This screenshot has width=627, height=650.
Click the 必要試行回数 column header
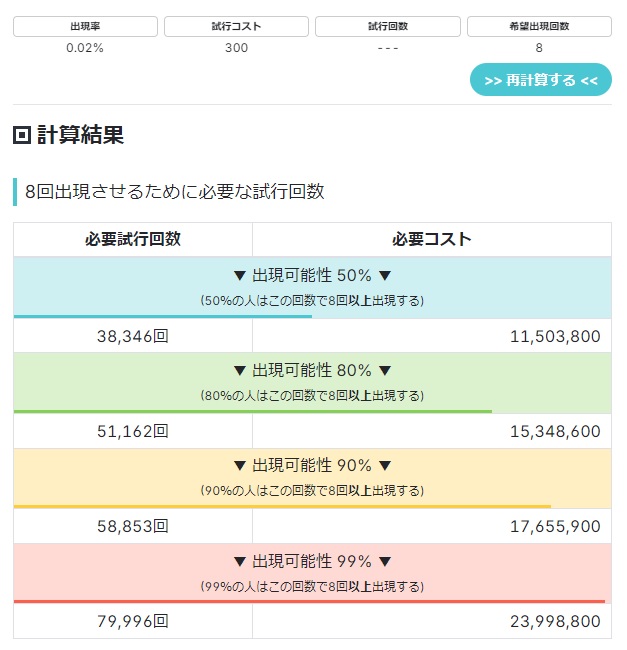[133, 240]
